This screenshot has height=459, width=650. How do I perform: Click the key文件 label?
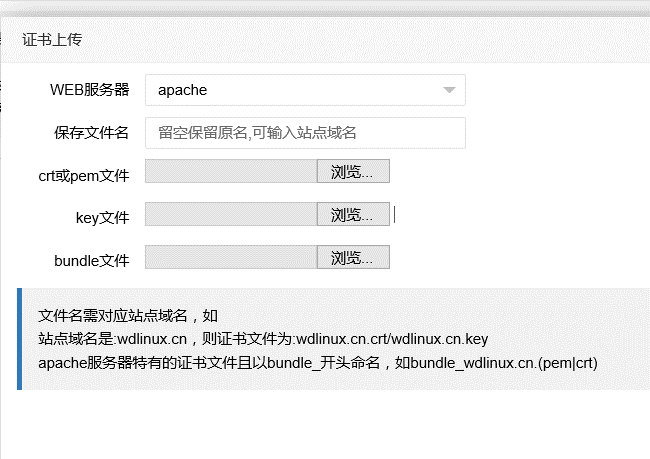103,218
